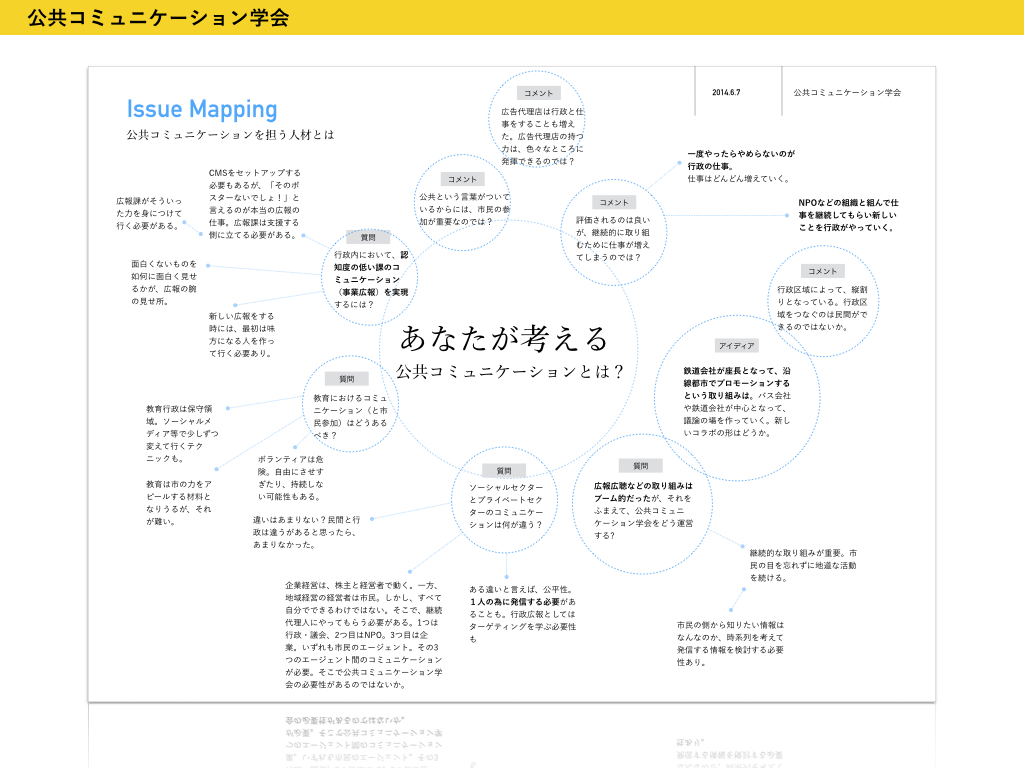Select the コメント tag above '評価されるのは良い'

pyautogui.click(x=612, y=202)
